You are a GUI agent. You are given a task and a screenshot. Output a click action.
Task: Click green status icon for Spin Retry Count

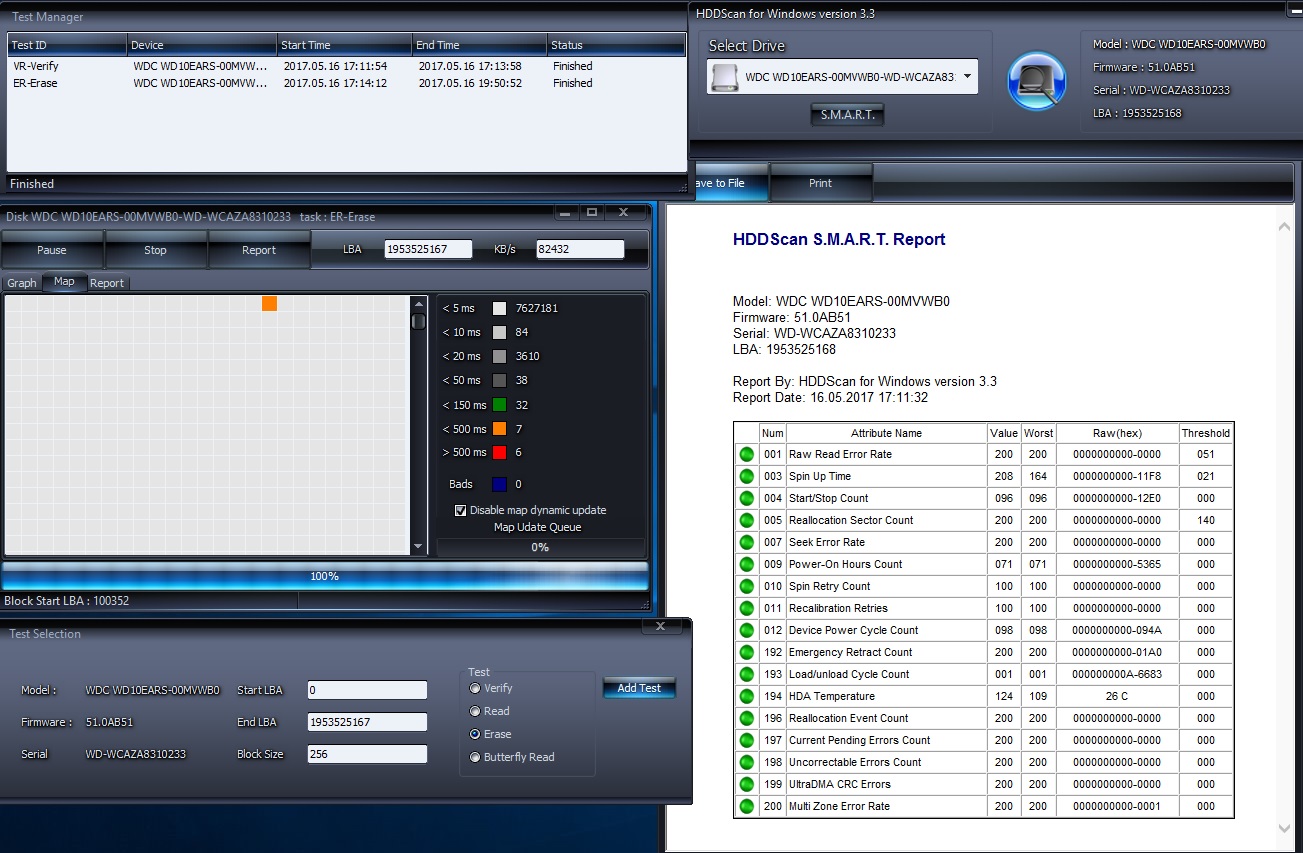746,586
